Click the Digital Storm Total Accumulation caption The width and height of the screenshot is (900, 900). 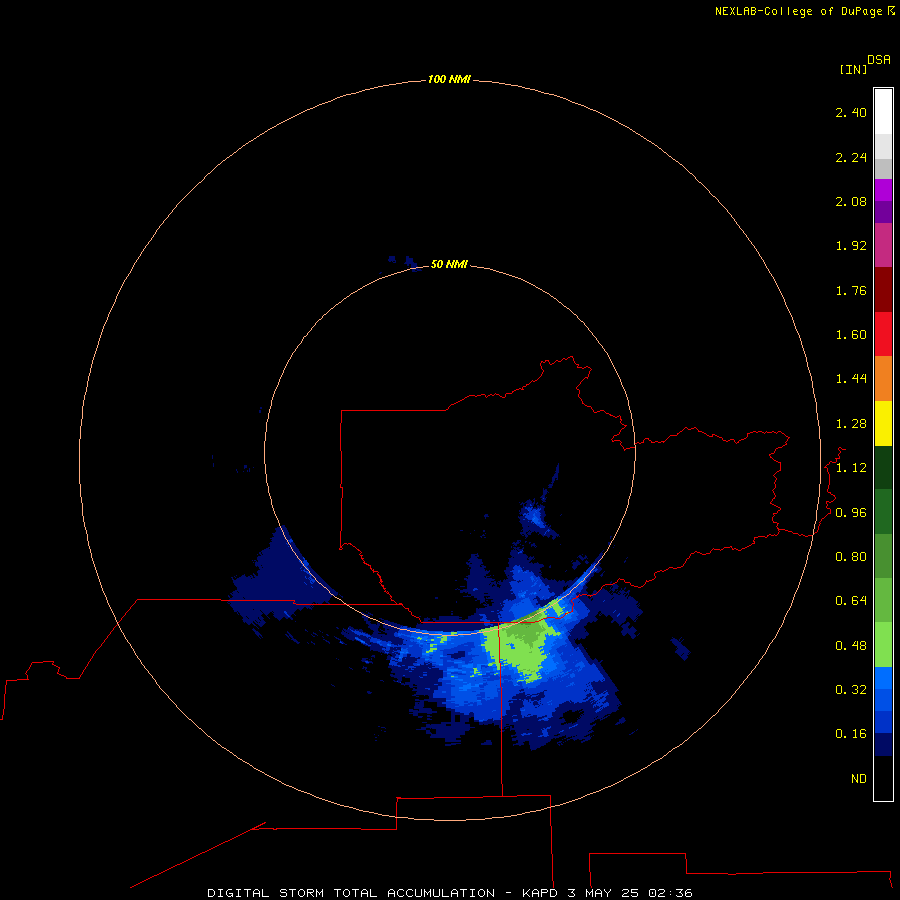tap(449, 893)
